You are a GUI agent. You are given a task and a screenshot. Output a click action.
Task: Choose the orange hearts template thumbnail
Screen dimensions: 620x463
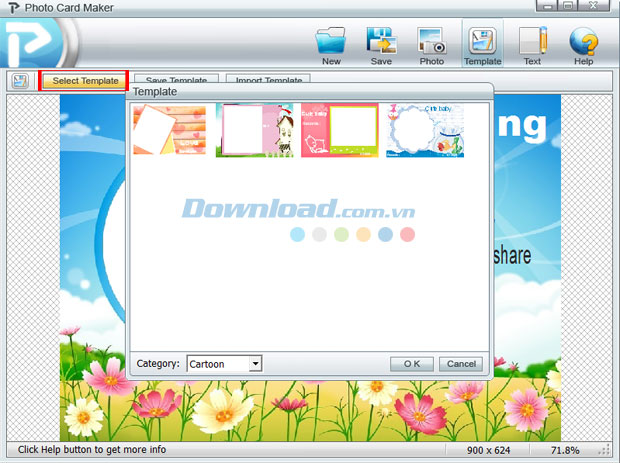[169, 130]
